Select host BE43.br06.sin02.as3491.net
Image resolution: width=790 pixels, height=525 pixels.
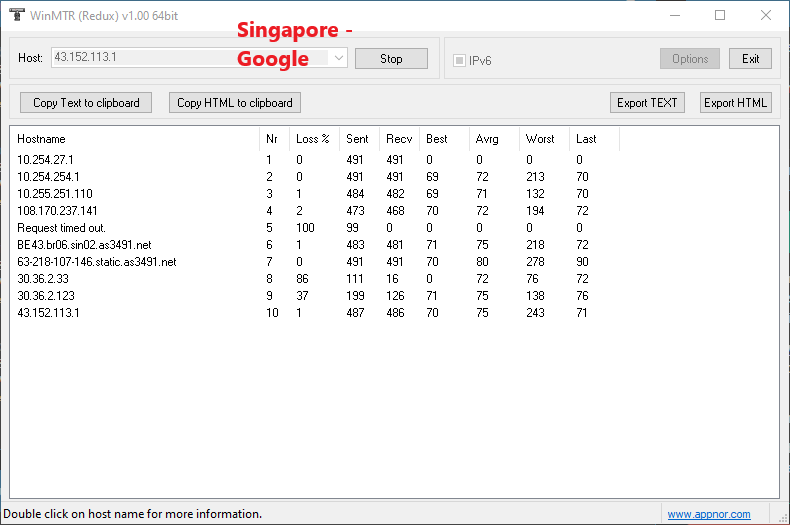point(84,245)
